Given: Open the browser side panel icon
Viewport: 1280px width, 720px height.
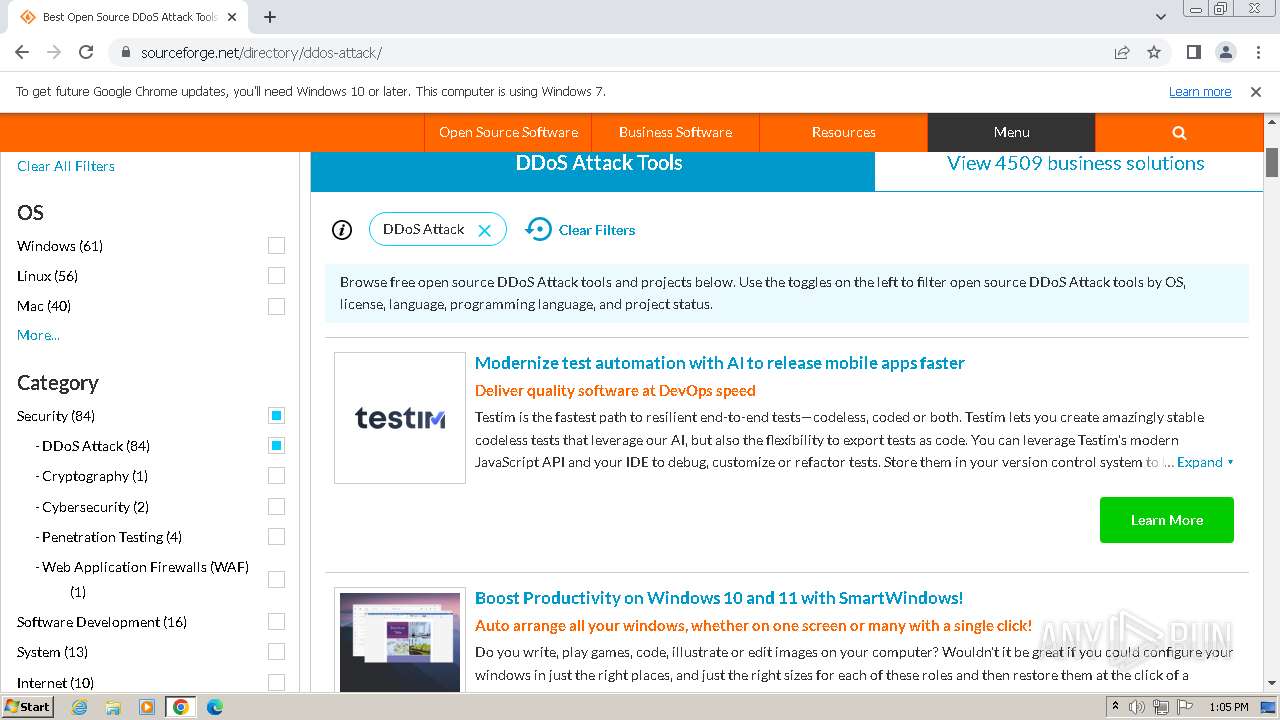Looking at the screenshot, I should [1194, 52].
